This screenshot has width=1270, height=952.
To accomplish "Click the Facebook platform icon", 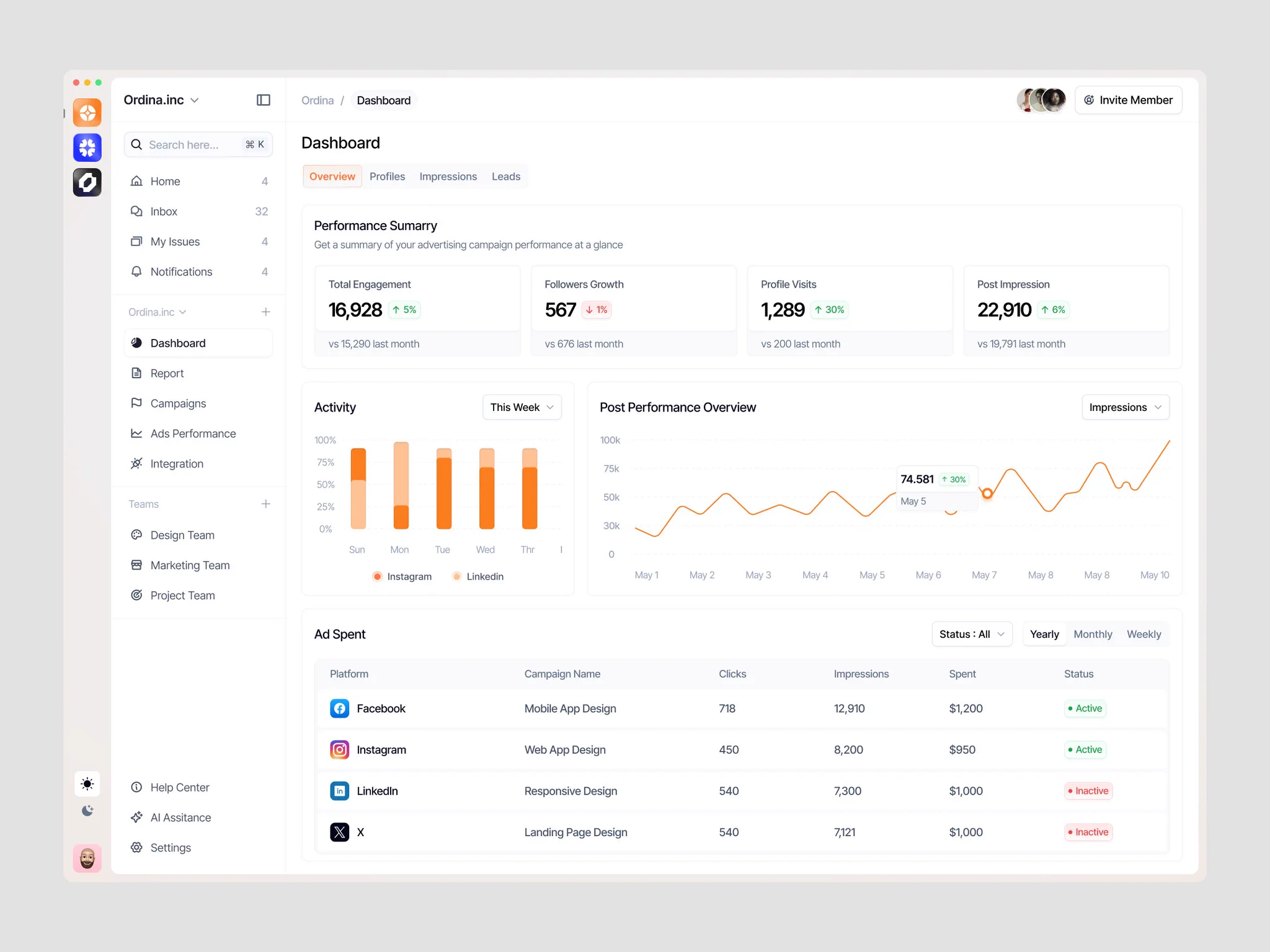I will [x=339, y=708].
